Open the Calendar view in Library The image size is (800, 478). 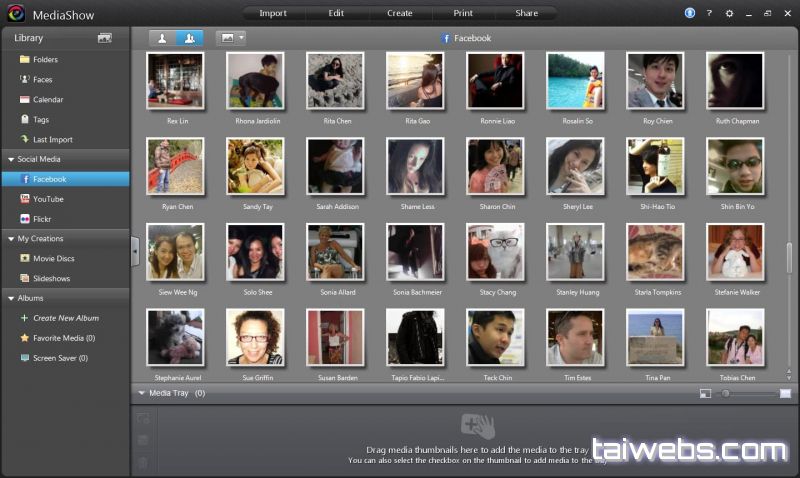[47, 99]
